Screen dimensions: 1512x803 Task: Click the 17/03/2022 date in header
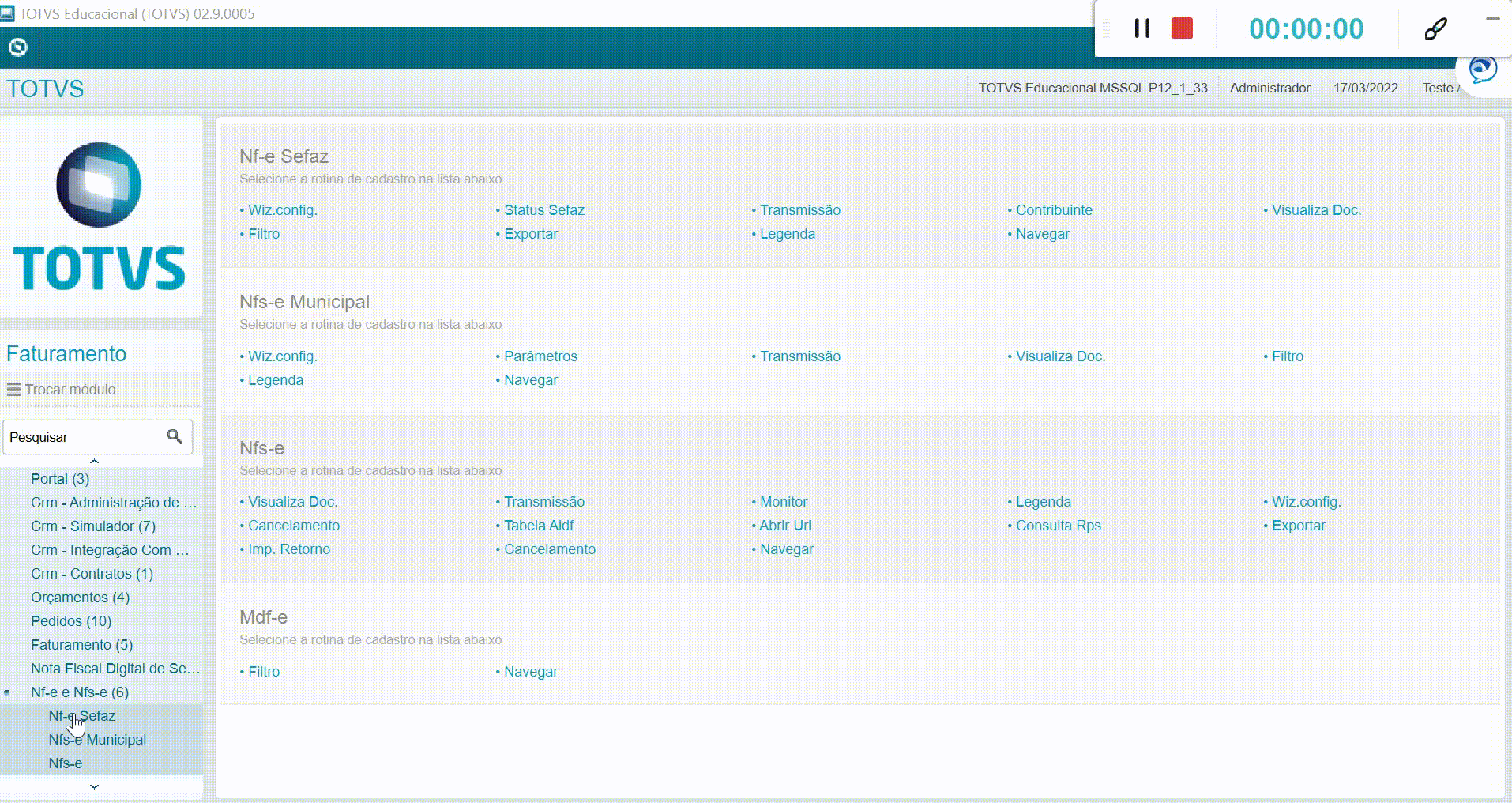pos(1365,88)
